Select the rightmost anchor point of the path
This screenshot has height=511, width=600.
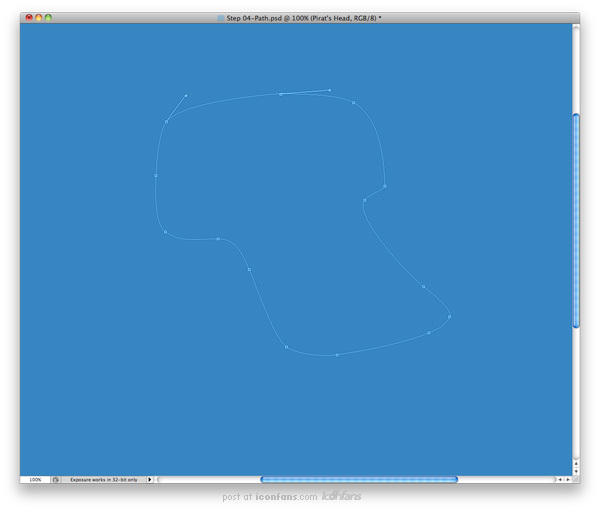tap(449, 317)
